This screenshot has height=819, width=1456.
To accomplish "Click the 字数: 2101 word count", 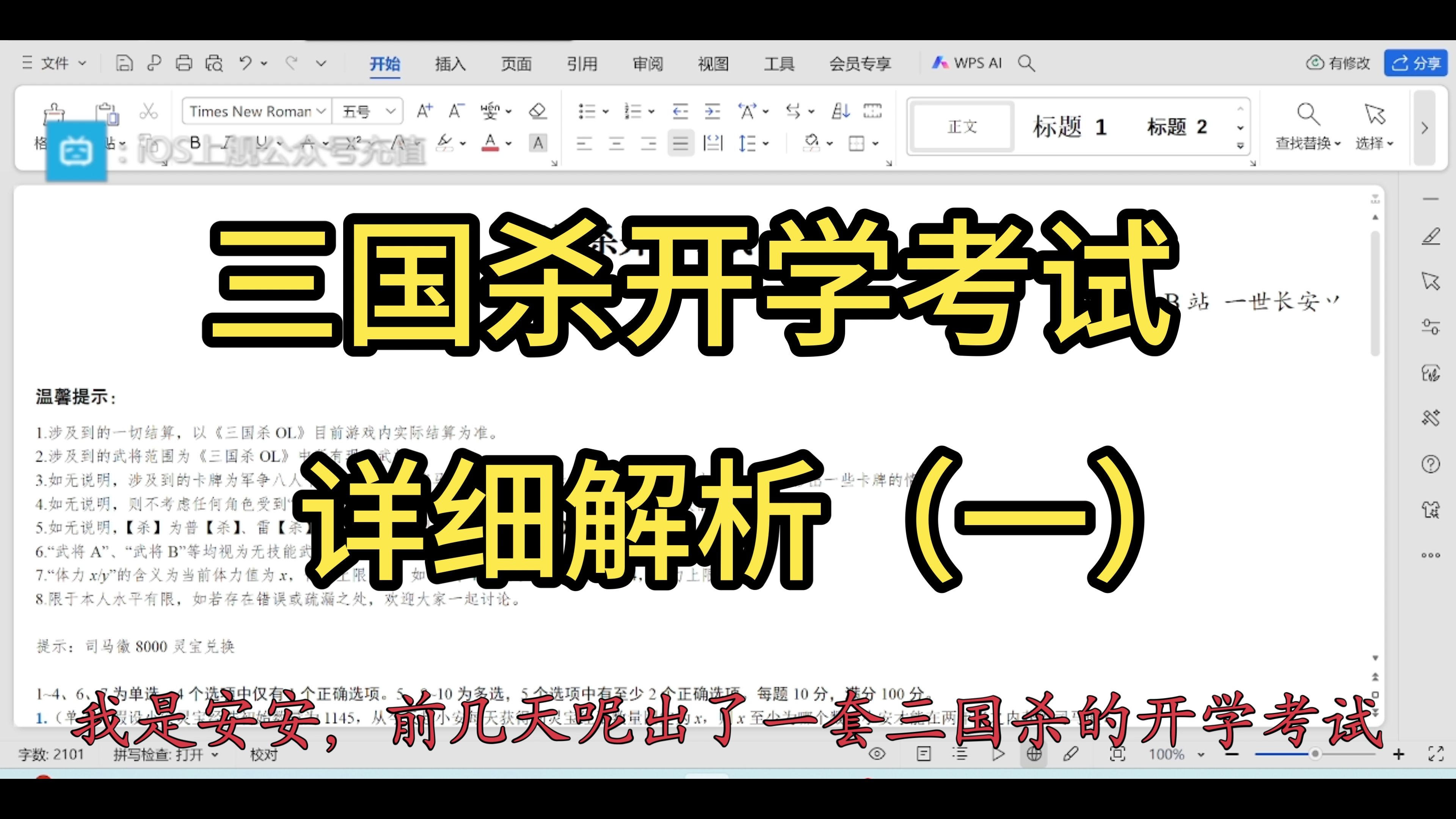I will click(51, 755).
